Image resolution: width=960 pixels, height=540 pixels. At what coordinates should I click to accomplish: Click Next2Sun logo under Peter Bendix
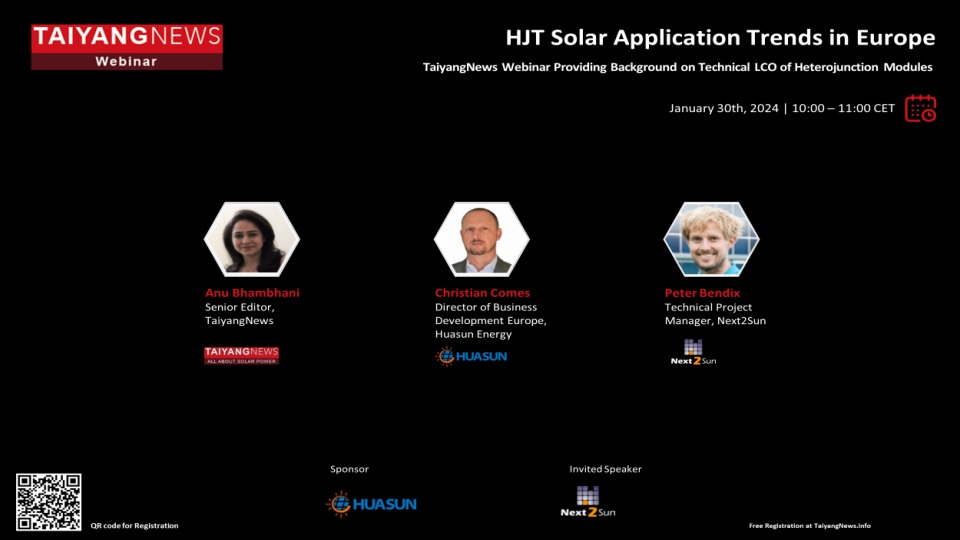[693, 352]
